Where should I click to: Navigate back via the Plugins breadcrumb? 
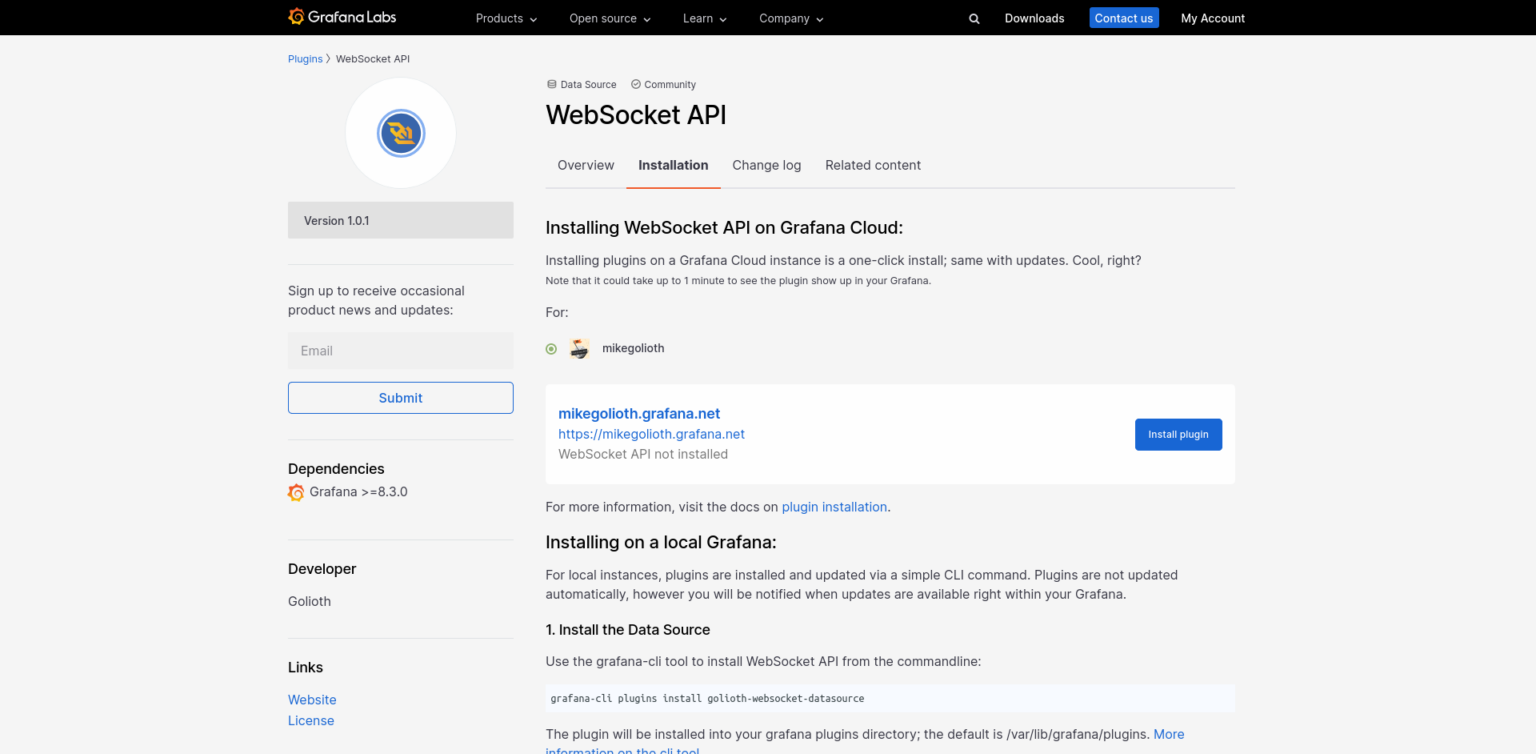305,58
